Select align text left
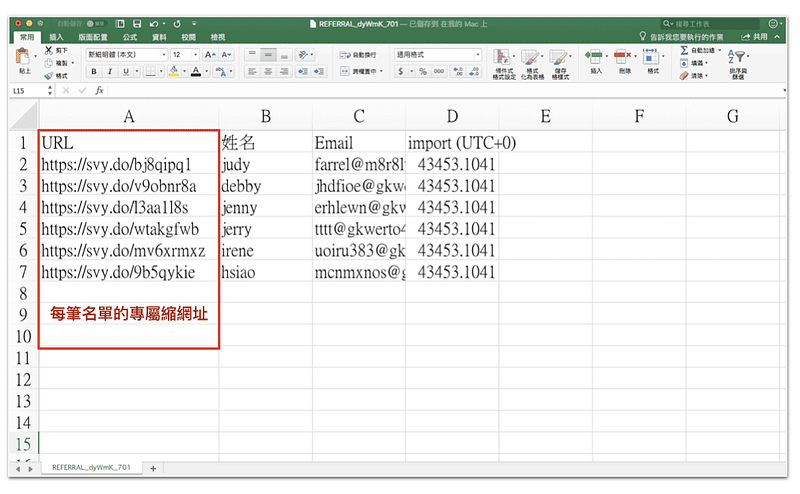 [252, 71]
